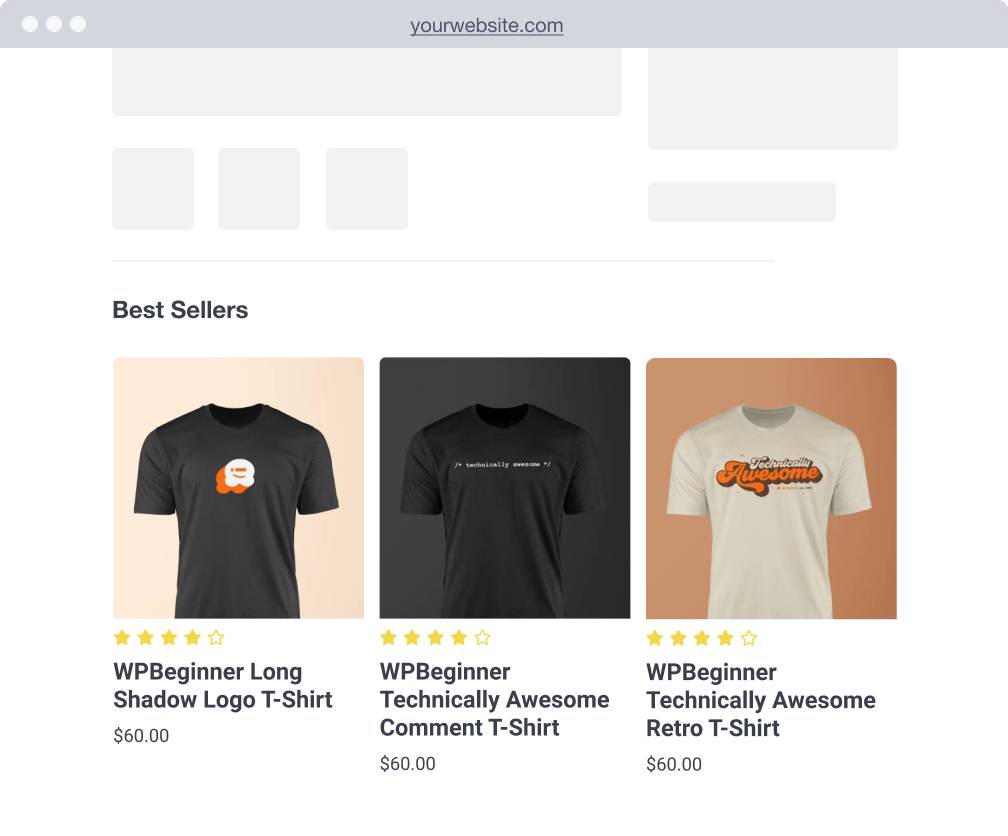Image resolution: width=1008 pixels, height=836 pixels.
Task: Open the Long Shadow Logo T-Shirt image
Action: pos(238,487)
